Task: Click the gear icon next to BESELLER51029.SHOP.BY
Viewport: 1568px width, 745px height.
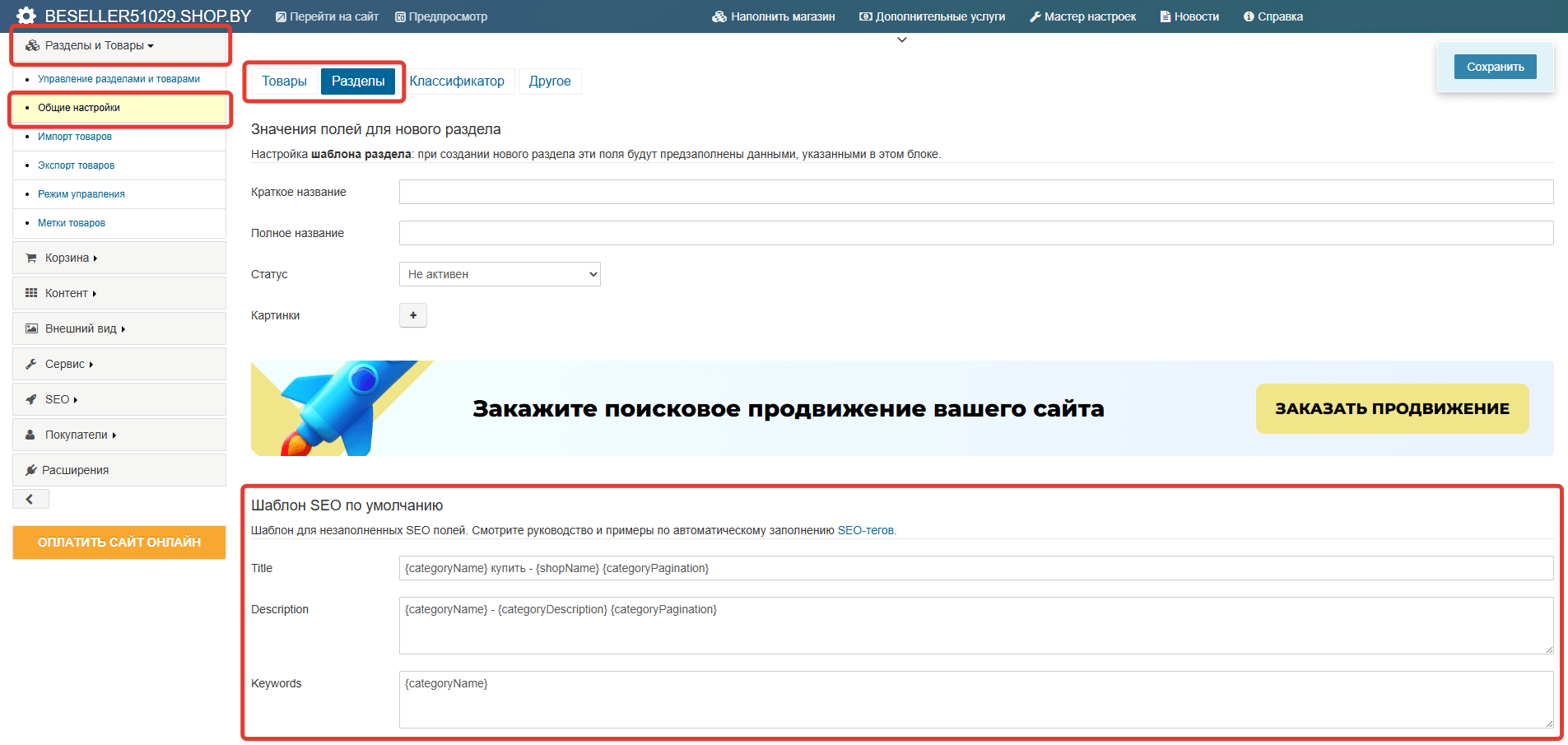Action: tap(25, 15)
